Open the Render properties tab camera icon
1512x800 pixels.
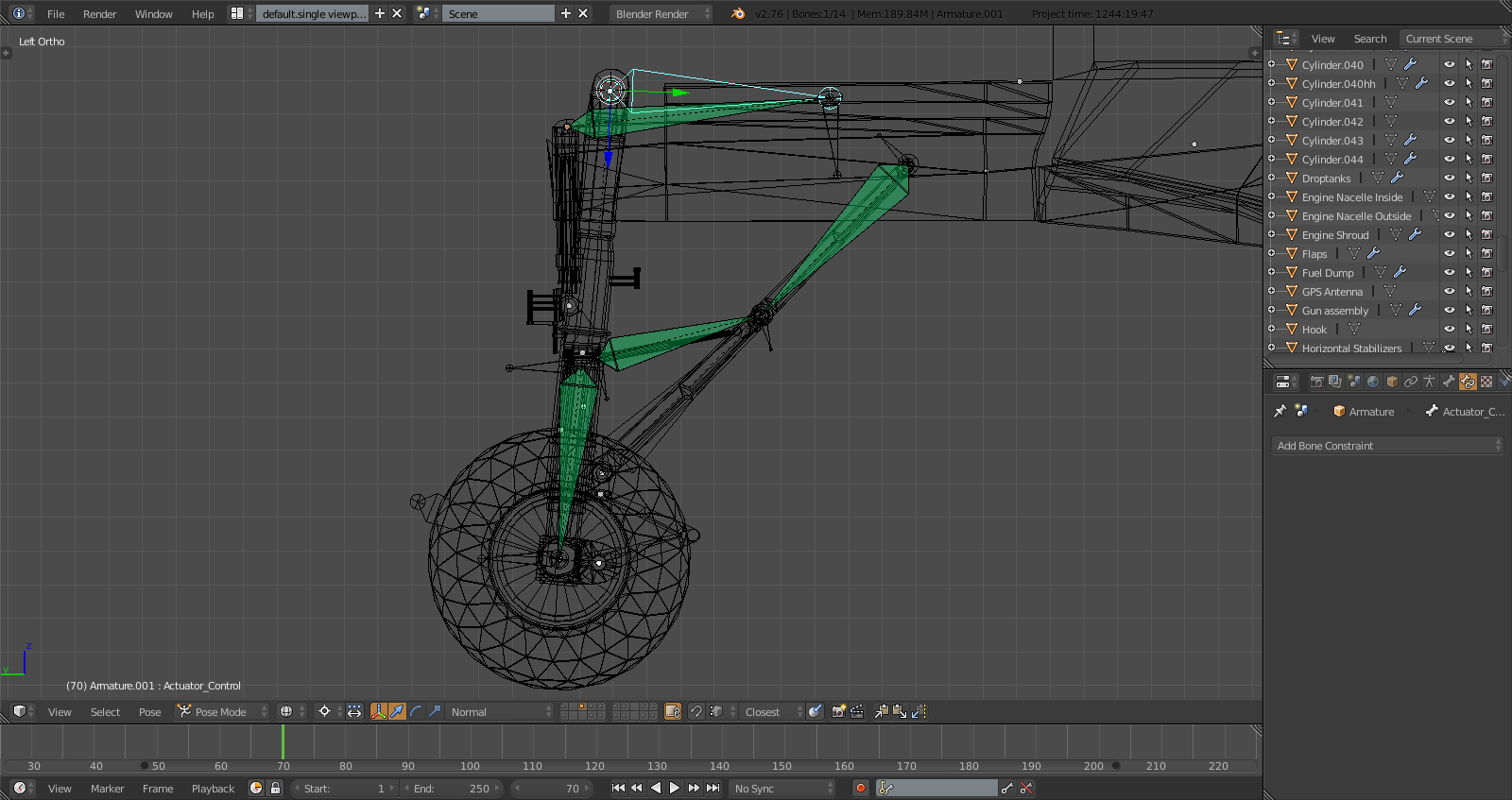1316,382
